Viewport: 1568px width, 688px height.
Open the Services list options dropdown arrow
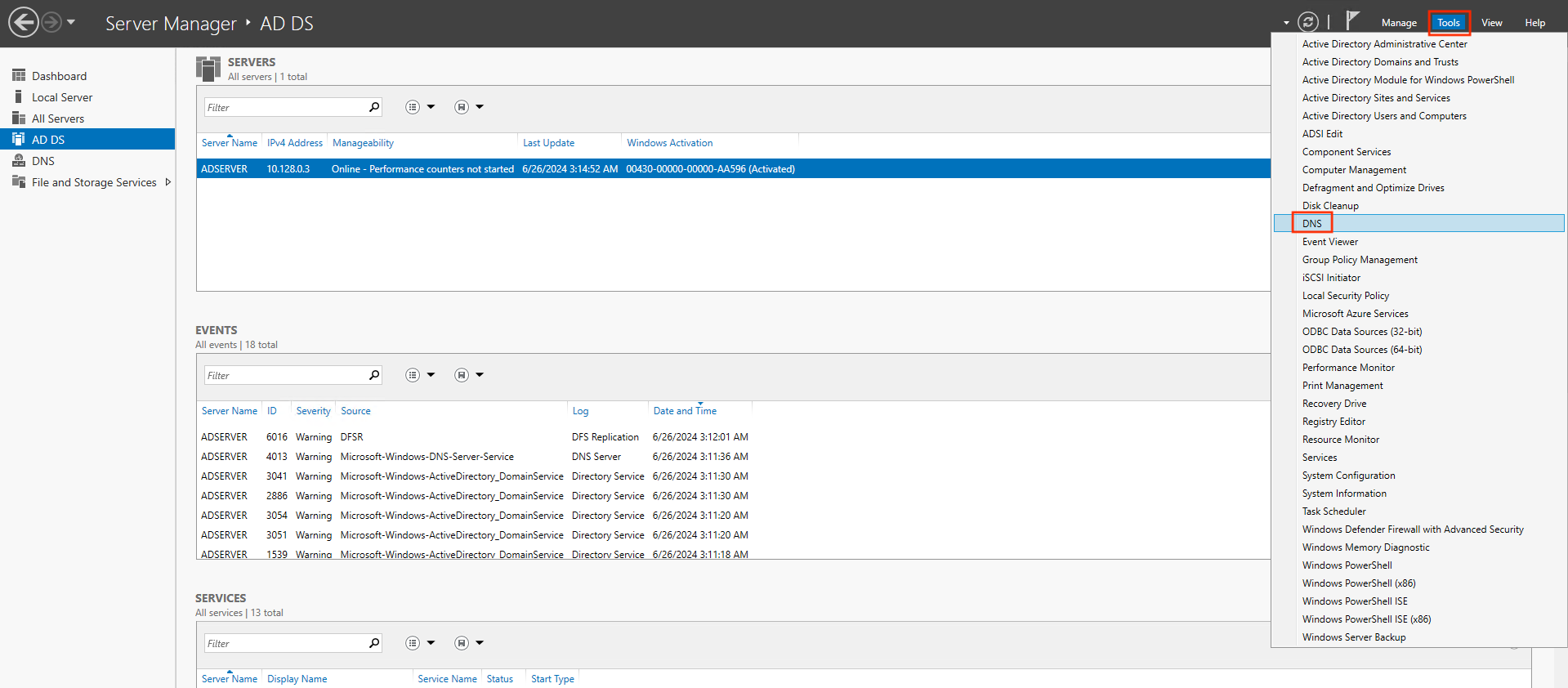[431, 643]
